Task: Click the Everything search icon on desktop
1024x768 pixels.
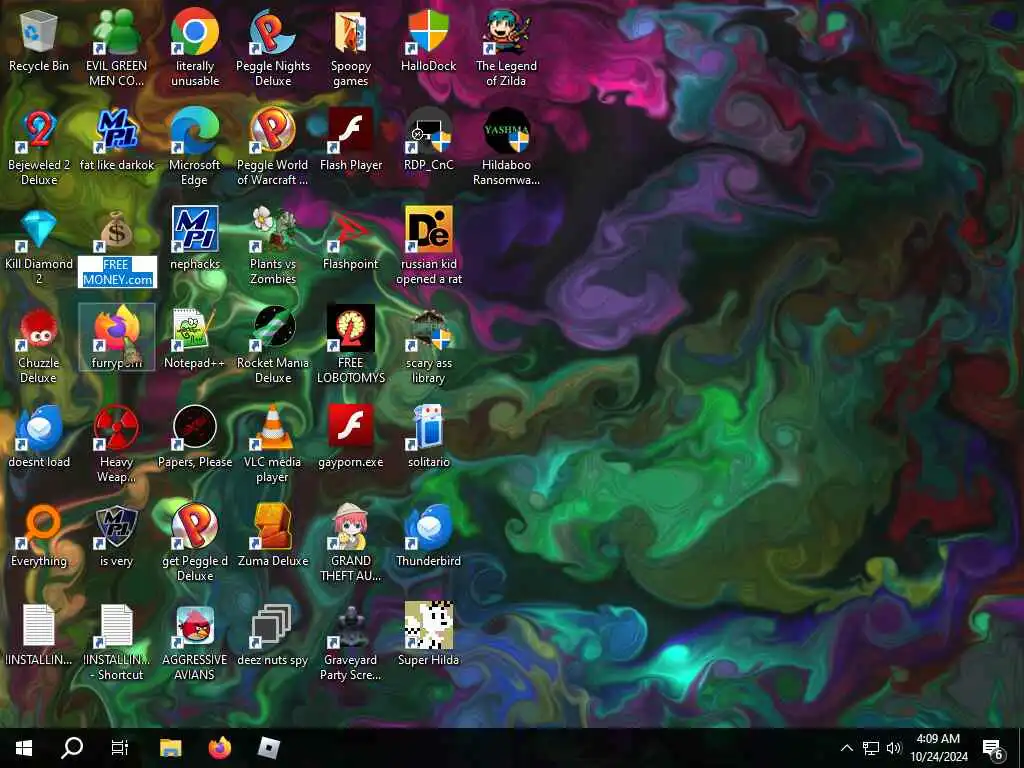Action: (x=39, y=528)
